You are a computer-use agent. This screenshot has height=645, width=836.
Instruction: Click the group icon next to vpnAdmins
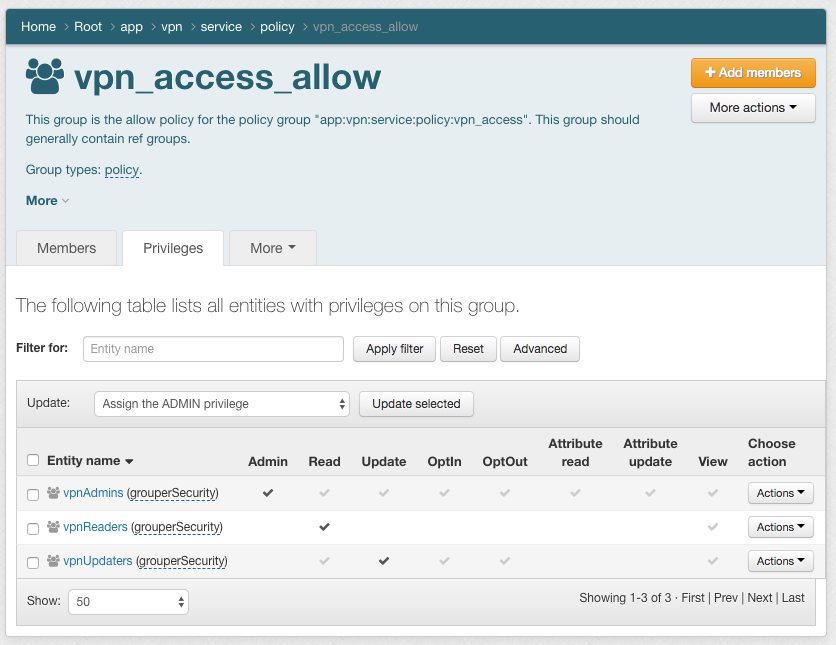click(x=54, y=493)
